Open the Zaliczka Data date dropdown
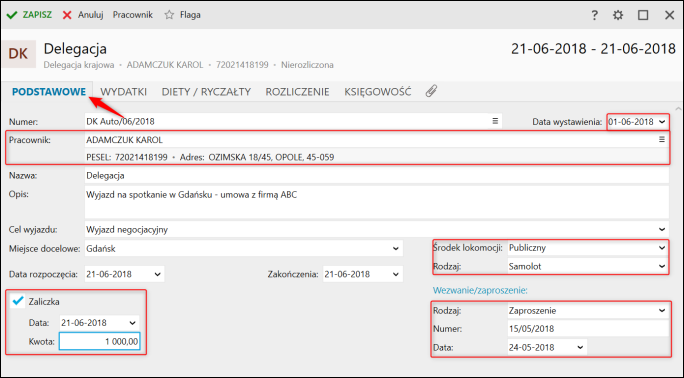Image resolution: width=684 pixels, height=378 pixels. [133, 323]
